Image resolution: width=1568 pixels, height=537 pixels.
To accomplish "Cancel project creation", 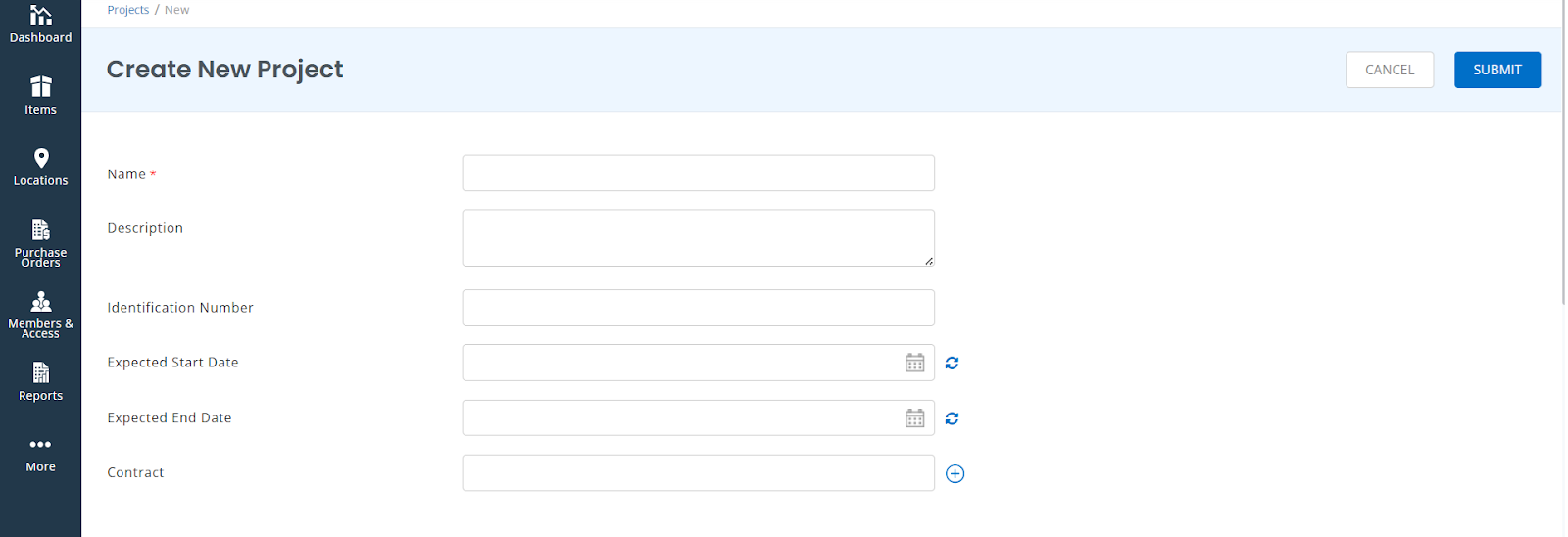I will click(1389, 70).
